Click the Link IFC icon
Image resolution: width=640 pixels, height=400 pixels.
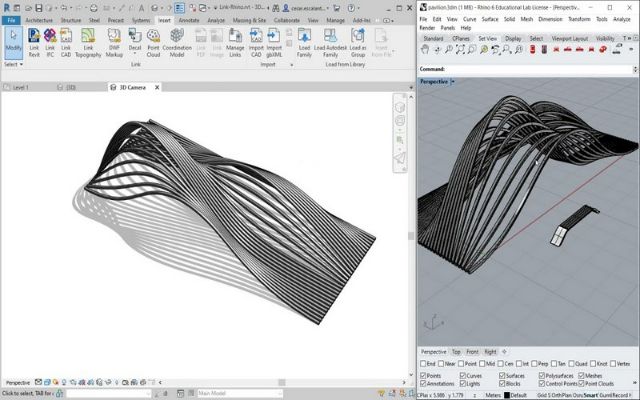pos(50,42)
